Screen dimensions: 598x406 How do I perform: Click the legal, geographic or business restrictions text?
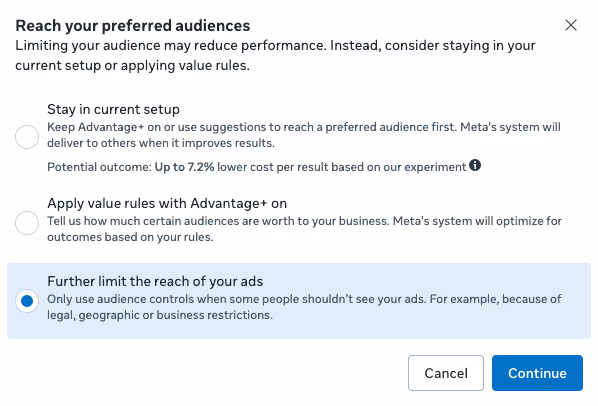(x=160, y=315)
